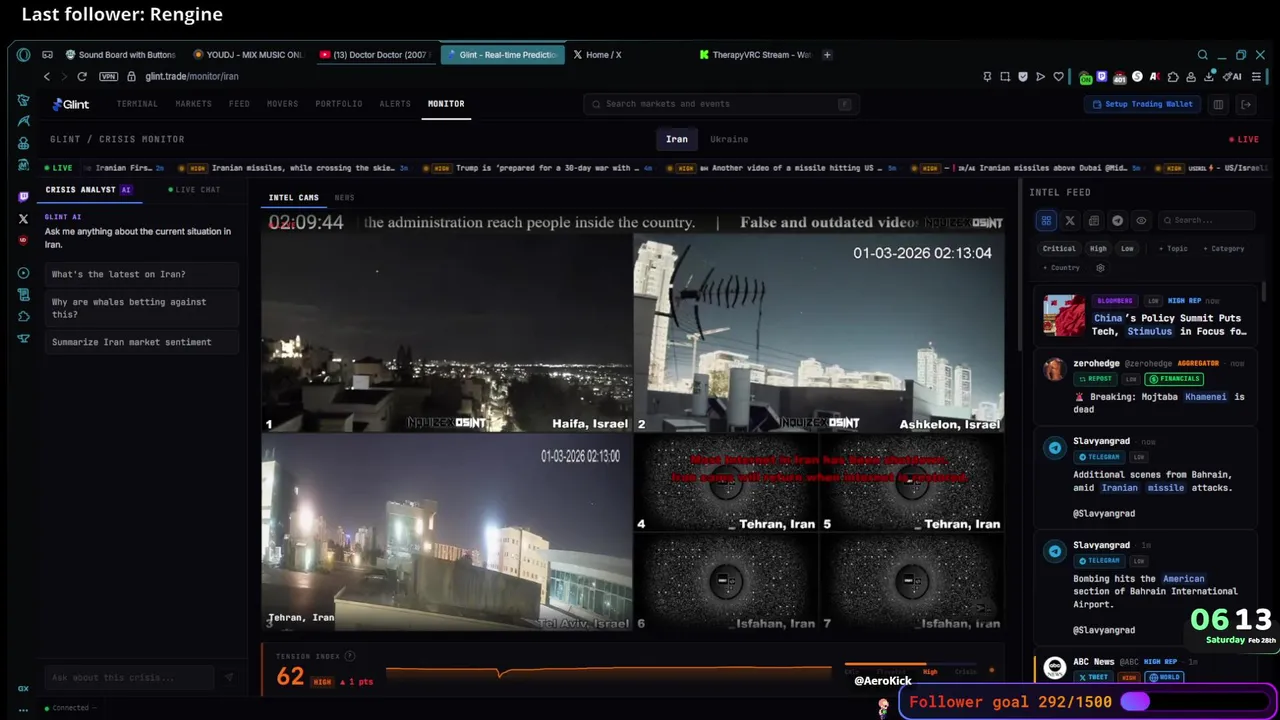Open the Country filter dropdown
Screen dimensions: 1280x720
pyautogui.click(x=1062, y=268)
